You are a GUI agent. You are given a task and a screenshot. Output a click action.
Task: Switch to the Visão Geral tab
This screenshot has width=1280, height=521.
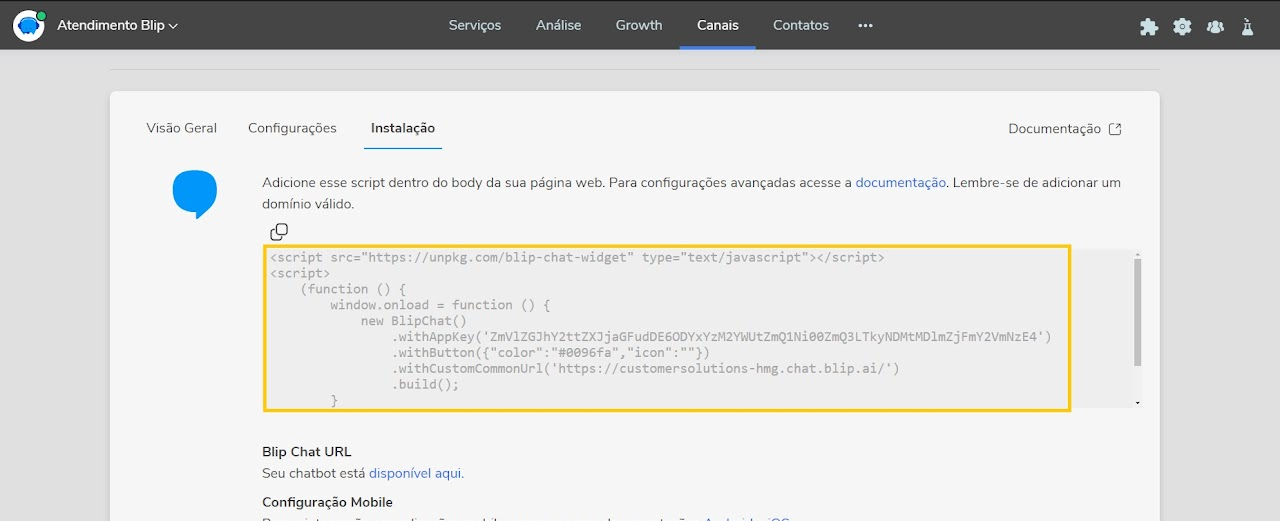[x=182, y=128]
